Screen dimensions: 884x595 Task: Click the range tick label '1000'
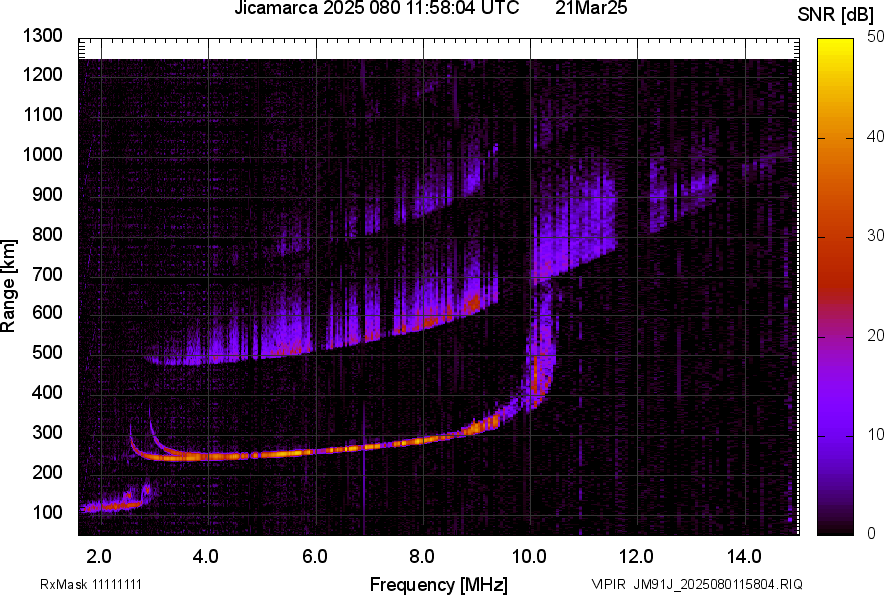tap(42, 154)
